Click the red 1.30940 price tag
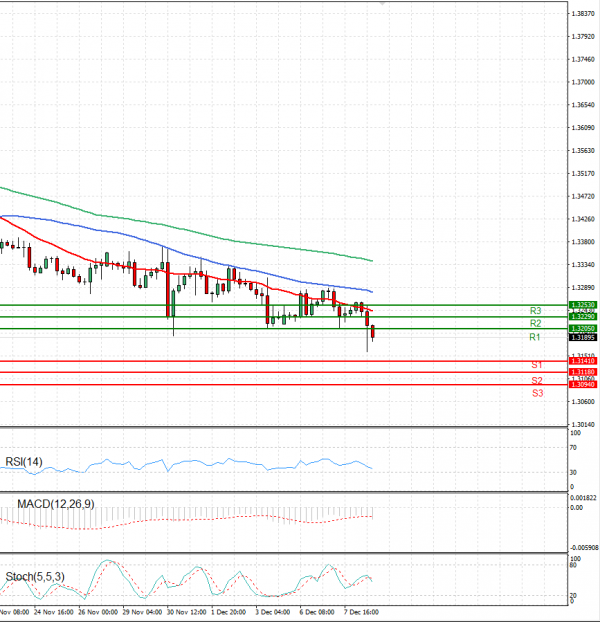This screenshot has height=622, width=600. point(583,384)
